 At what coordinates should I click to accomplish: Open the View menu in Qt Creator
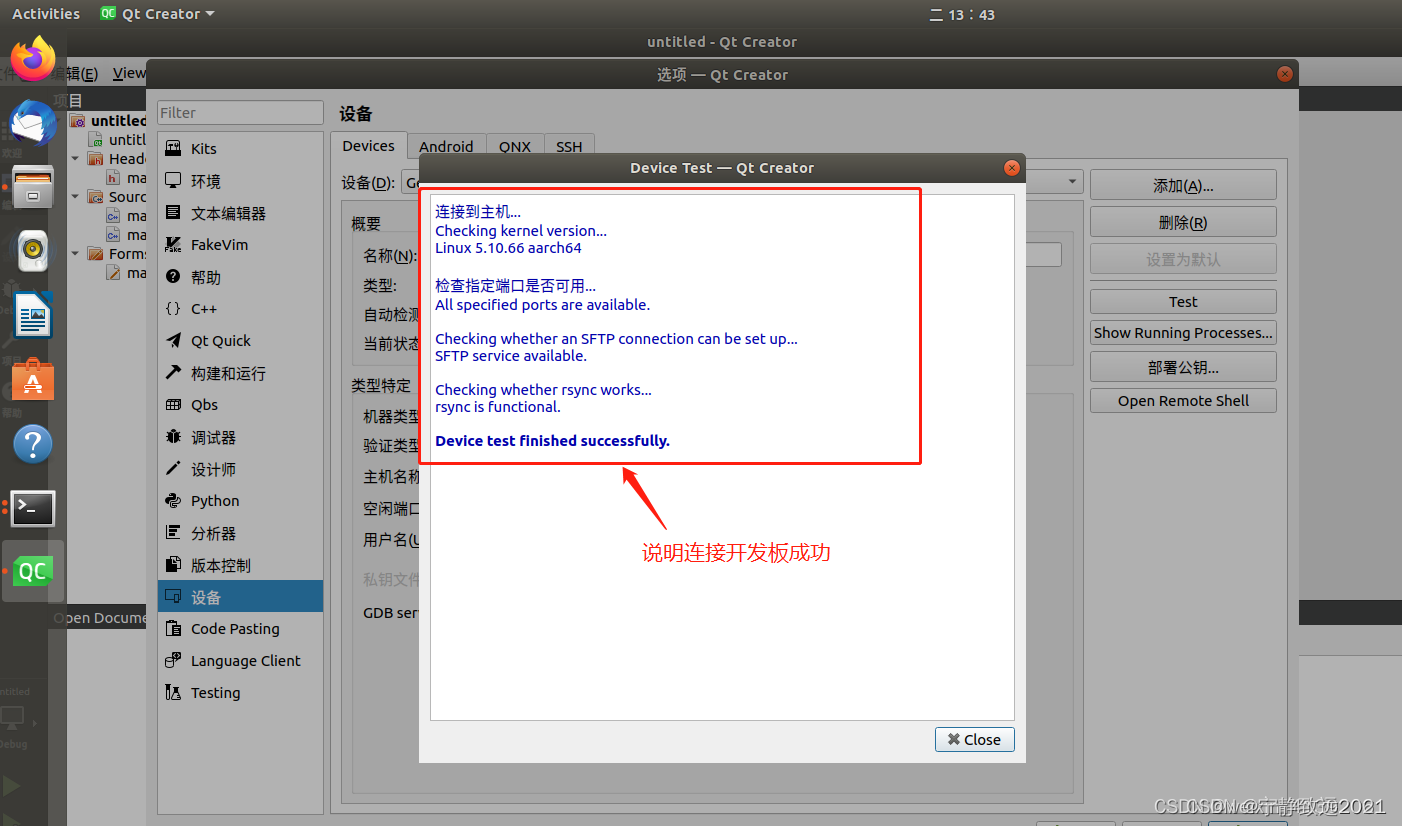(x=128, y=73)
